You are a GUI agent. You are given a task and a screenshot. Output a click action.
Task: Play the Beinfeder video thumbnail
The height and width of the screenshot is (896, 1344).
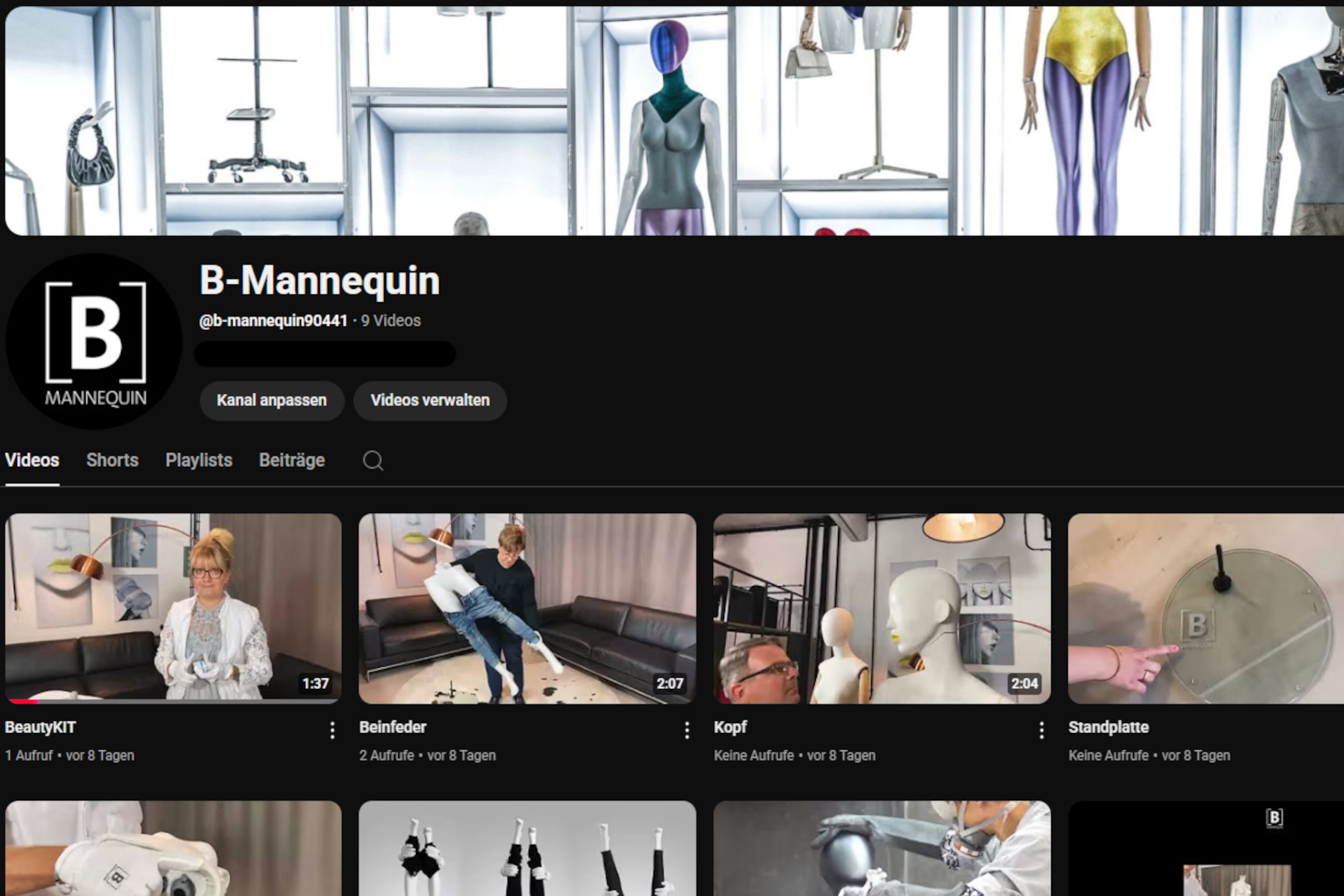pos(528,609)
